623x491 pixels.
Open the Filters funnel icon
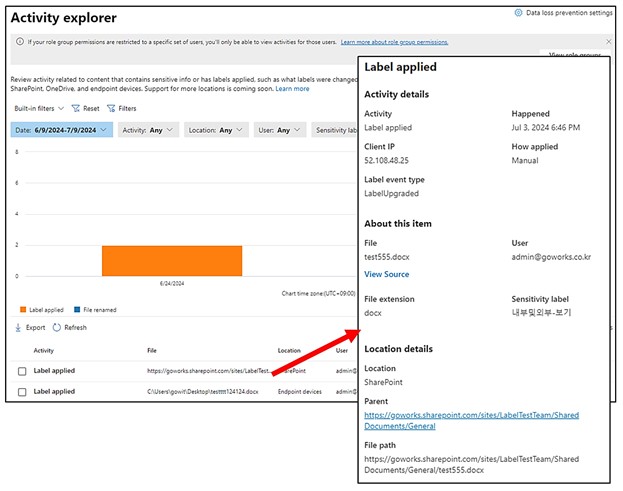[x=111, y=108]
